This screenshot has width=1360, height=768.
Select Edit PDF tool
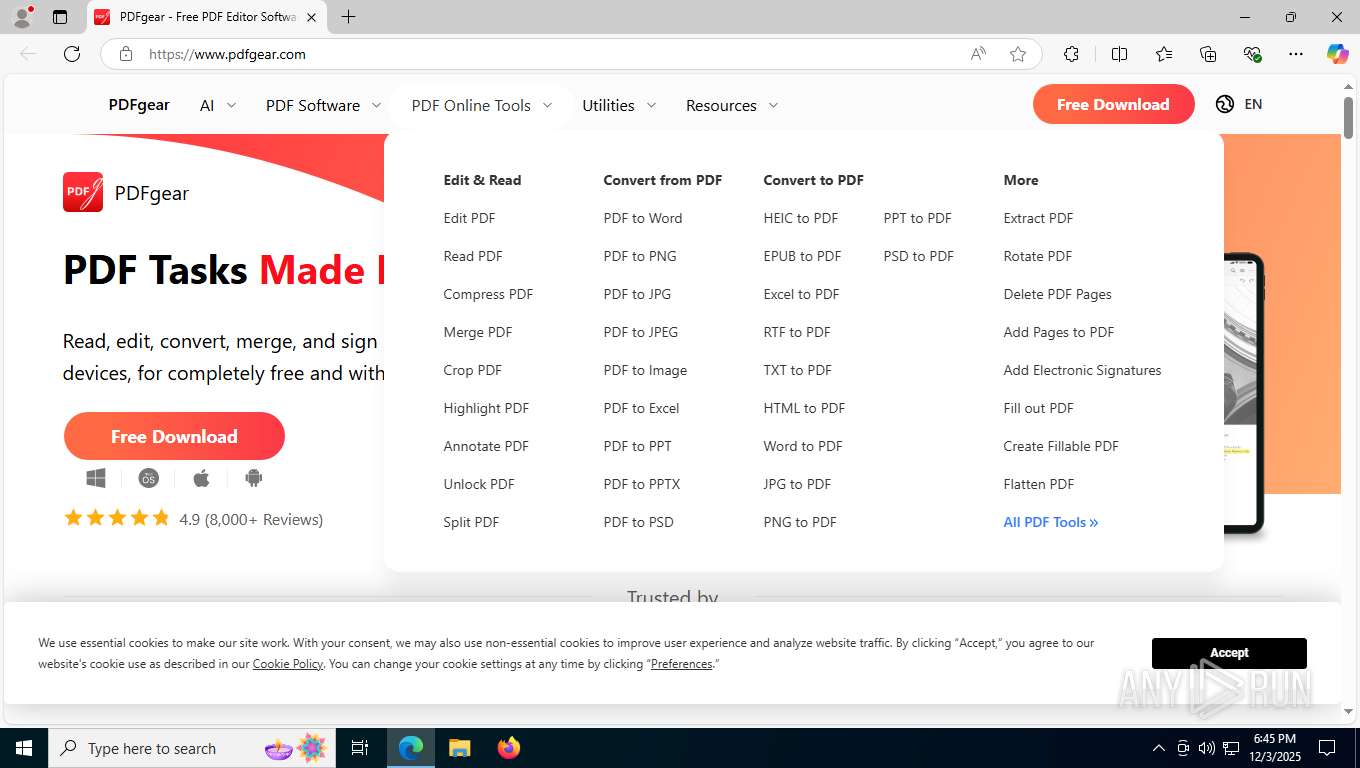coord(469,218)
